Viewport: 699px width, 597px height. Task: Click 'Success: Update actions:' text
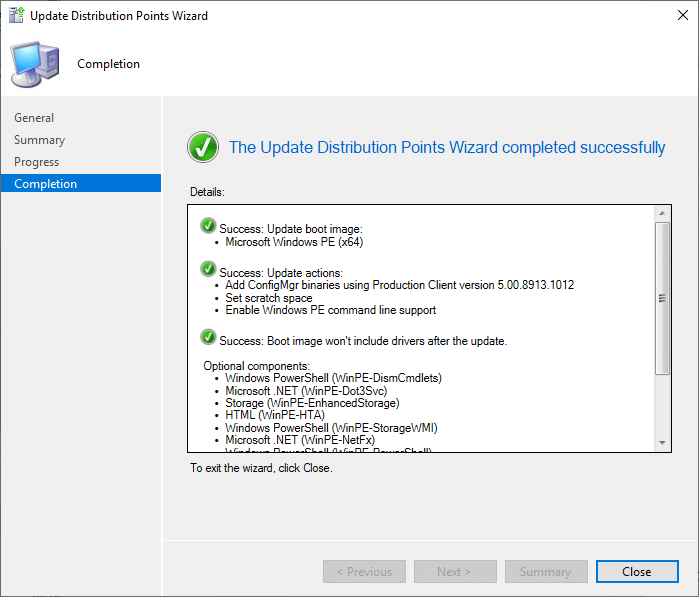click(x=281, y=273)
